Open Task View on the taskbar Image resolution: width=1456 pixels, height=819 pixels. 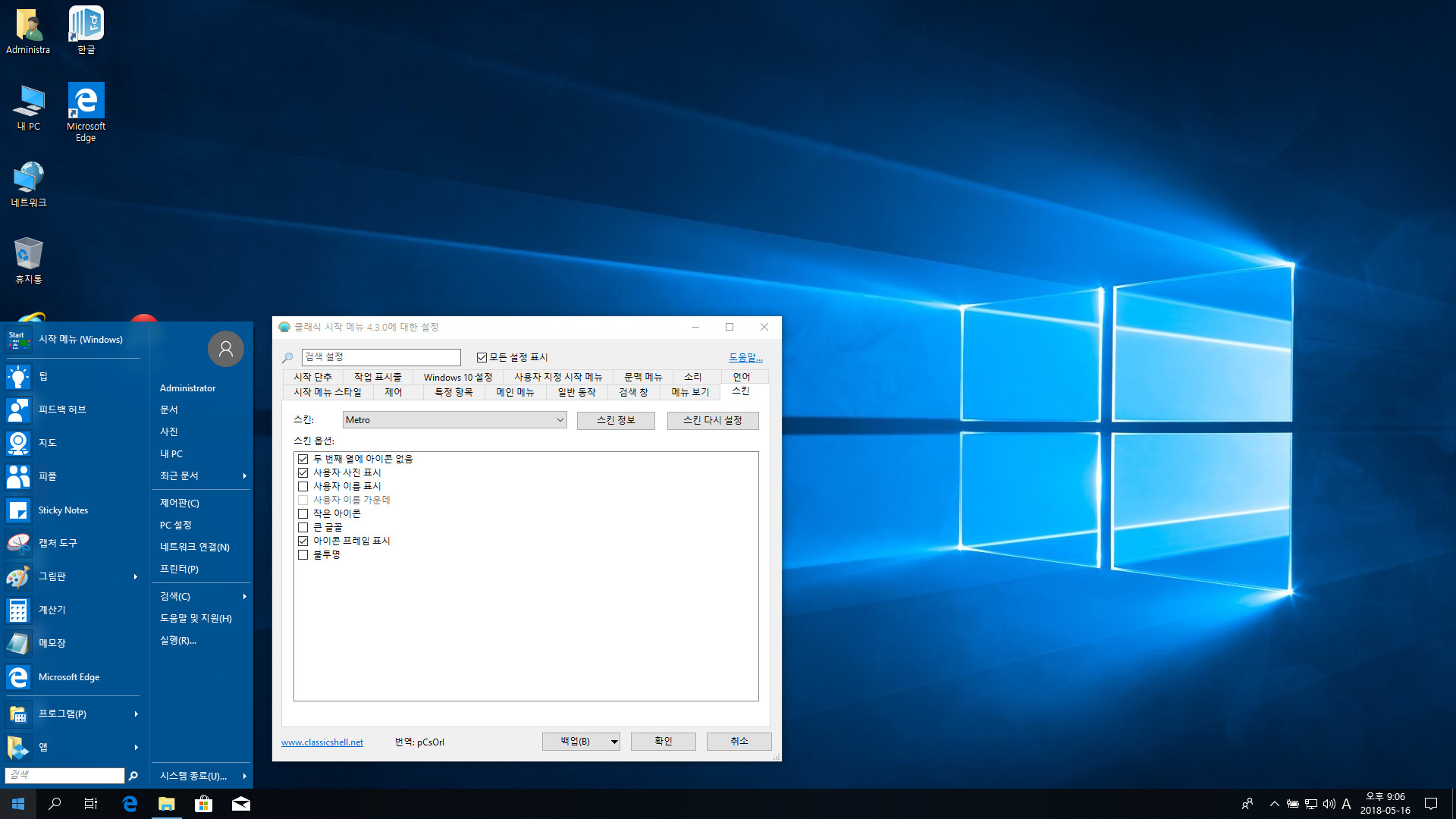tap(91, 804)
